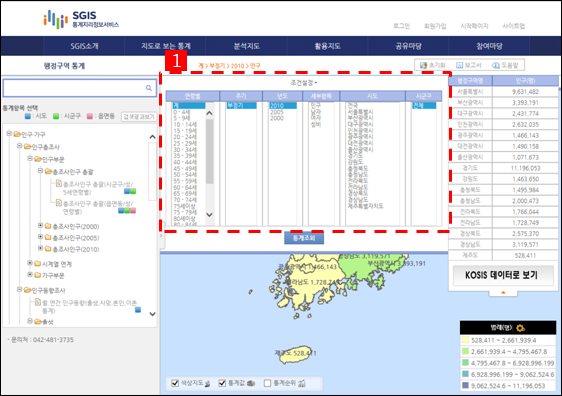Screen dimensions: 562x396
Task: Click the 9,062,524.6 ~ 11,196,053 legend swatch
Action: [x=465, y=386]
